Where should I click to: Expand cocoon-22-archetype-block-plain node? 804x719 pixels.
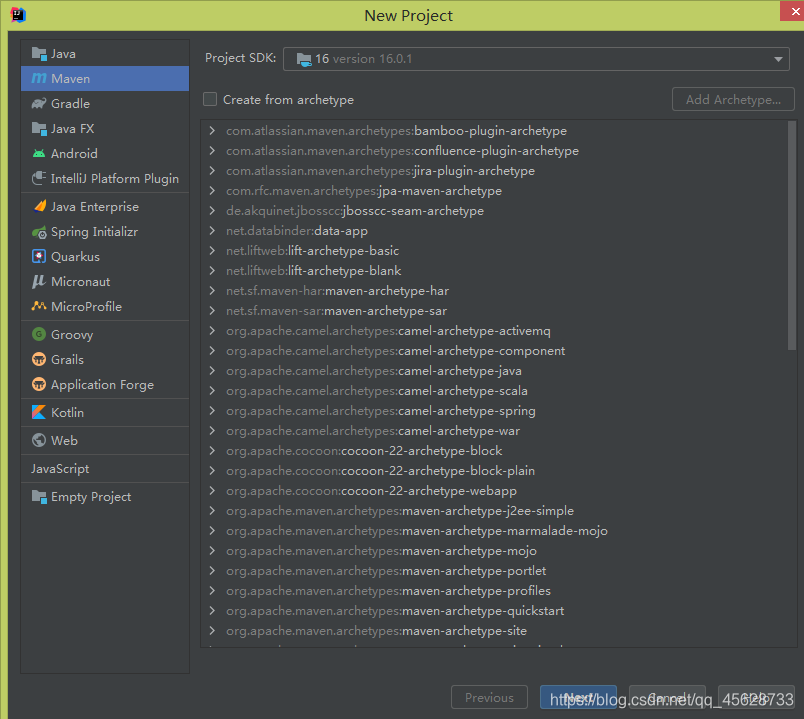(x=212, y=471)
